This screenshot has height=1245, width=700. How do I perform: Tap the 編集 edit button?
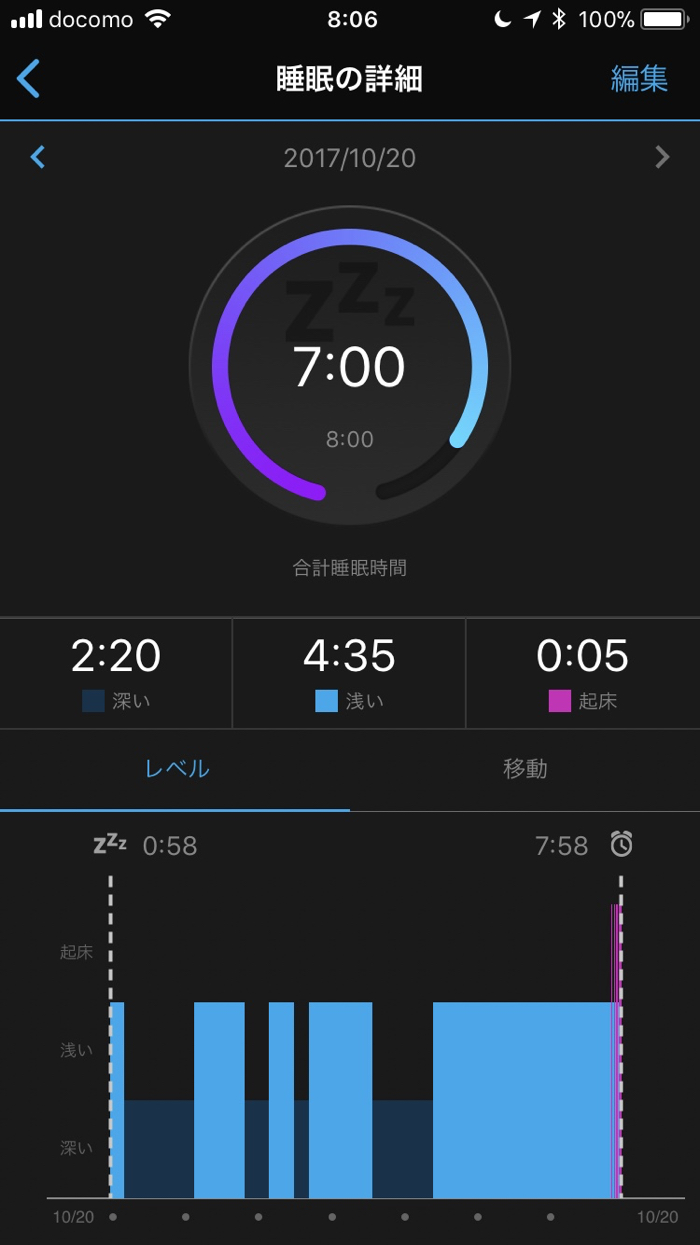coord(639,79)
